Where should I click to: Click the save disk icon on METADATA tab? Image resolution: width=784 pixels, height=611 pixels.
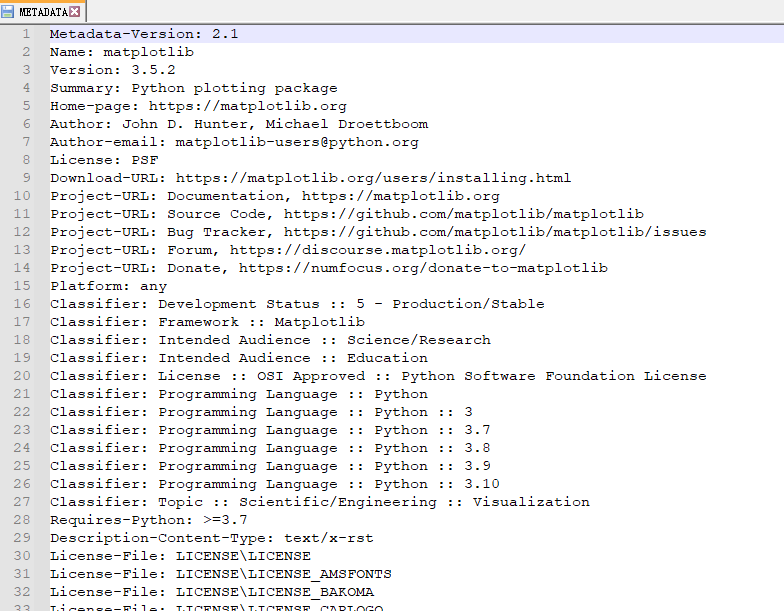8,12
